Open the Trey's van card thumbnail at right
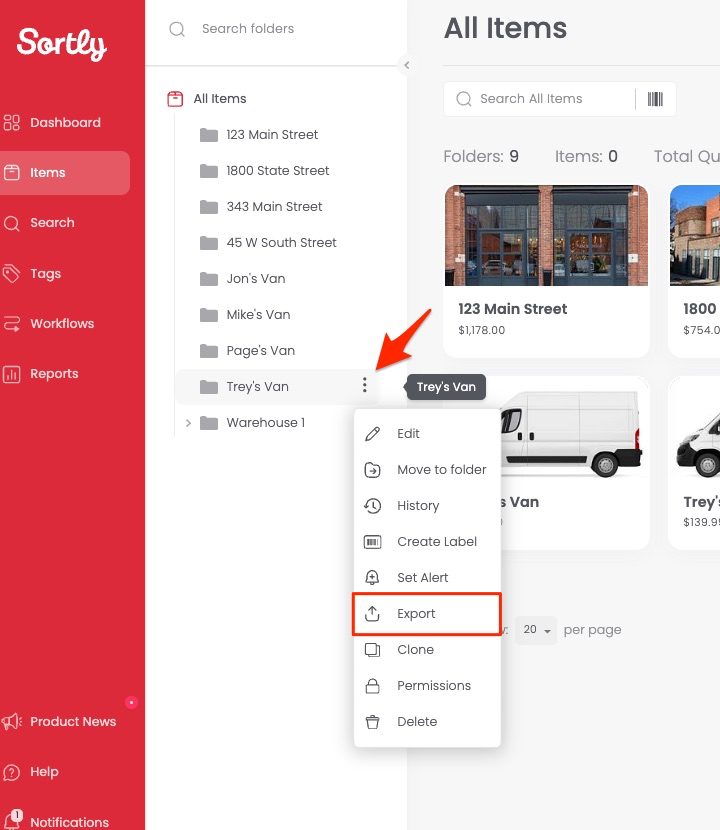The image size is (720, 830). click(695, 427)
